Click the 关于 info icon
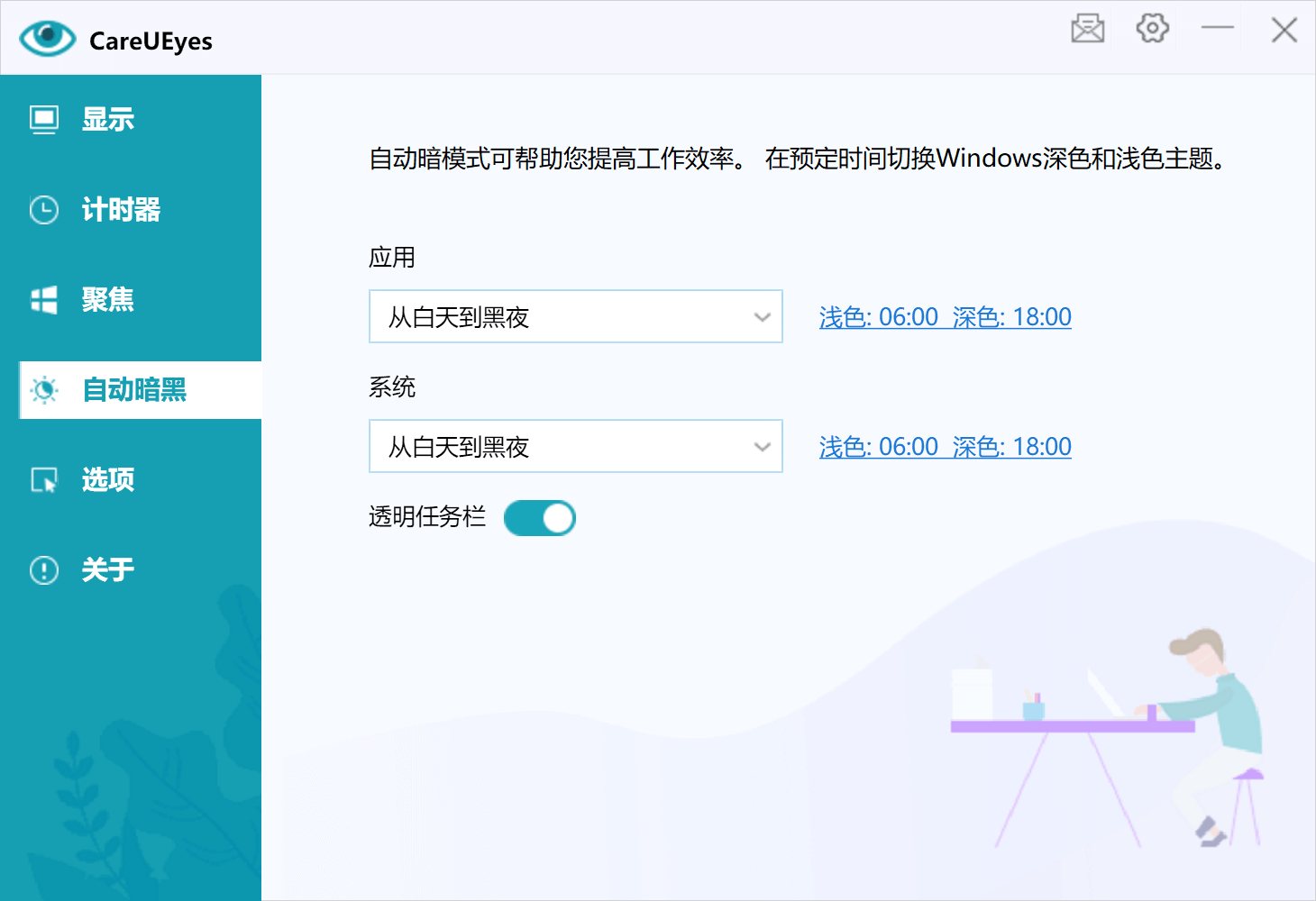Viewport: 1316px width, 901px height. (x=43, y=569)
